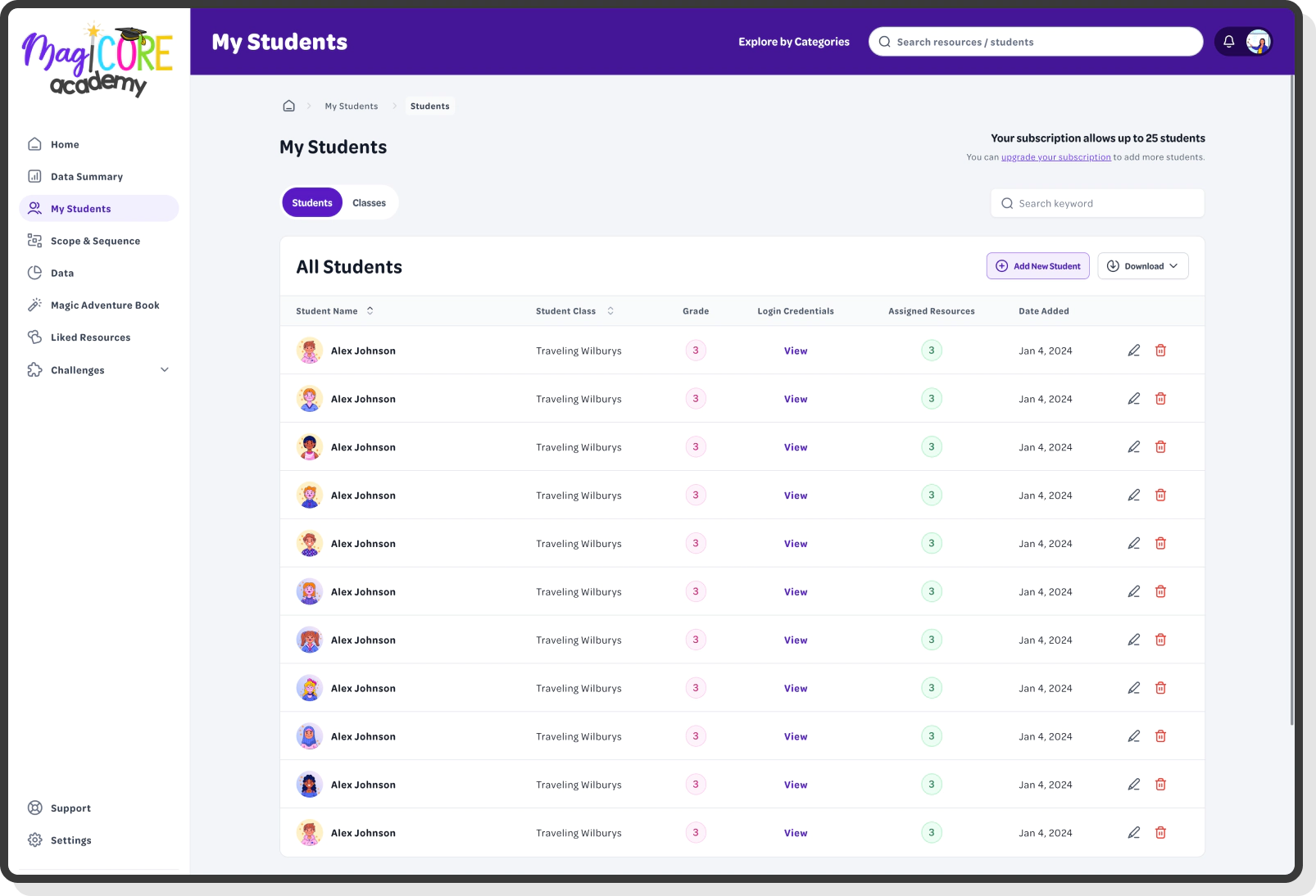Open the Download dropdown
The height and width of the screenshot is (896, 1316).
tap(1142, 265)
